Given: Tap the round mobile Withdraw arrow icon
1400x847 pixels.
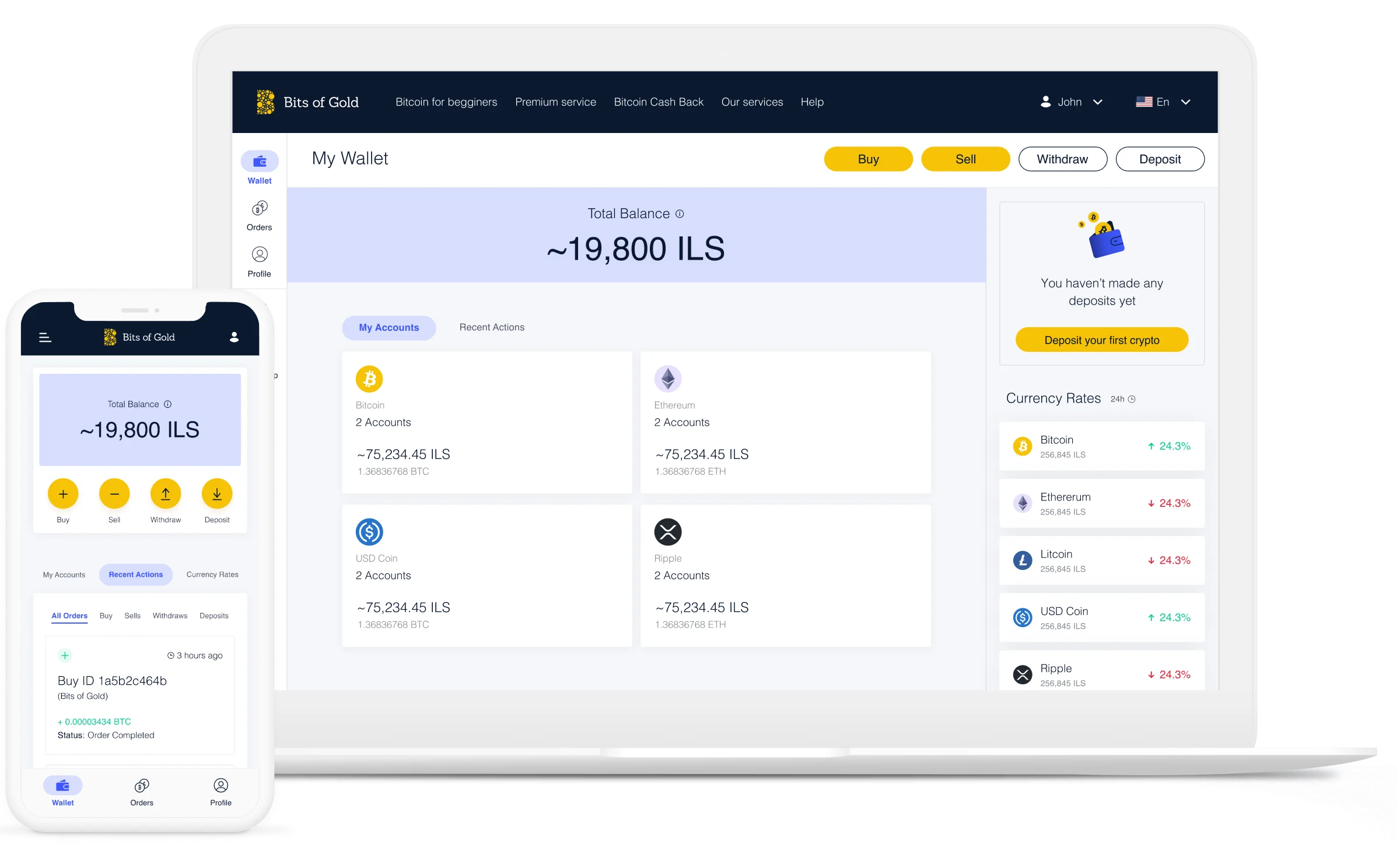Looking at the screenshot, I should [166, 494].
